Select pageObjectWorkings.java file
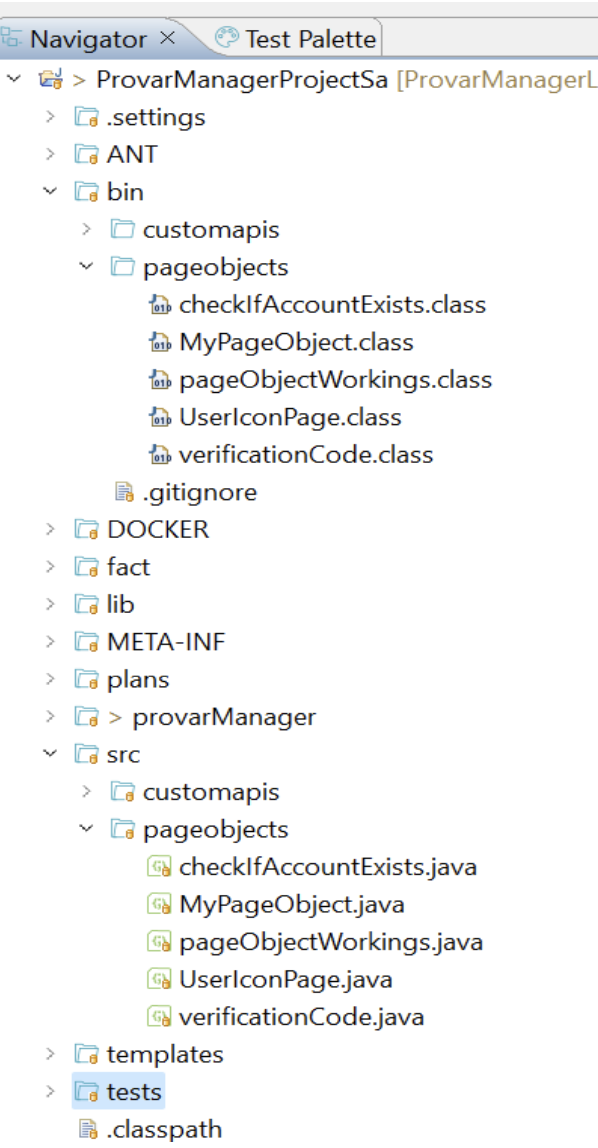The height and width of the screenshot is (1148, 598). (331, 942)
